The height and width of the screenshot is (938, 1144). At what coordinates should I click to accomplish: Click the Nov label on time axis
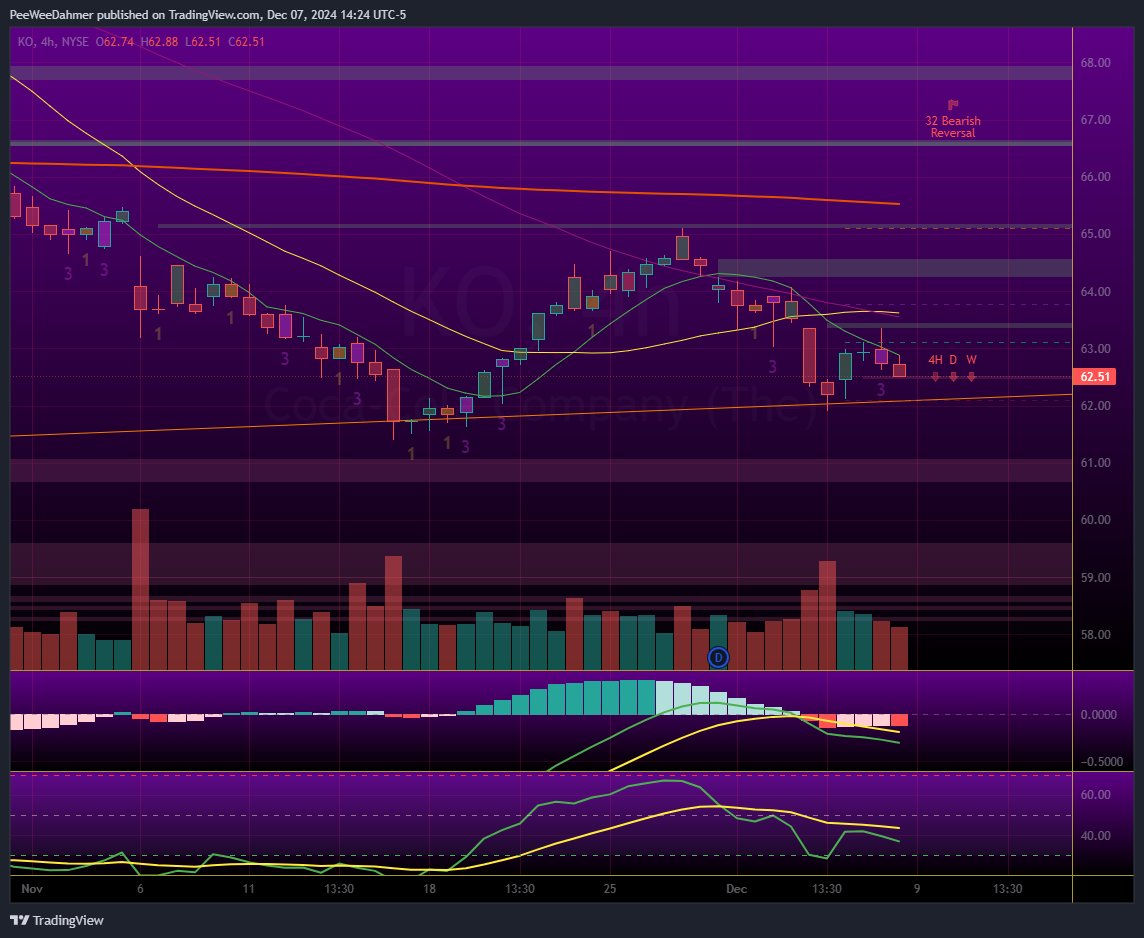click(x=32, y=888)
